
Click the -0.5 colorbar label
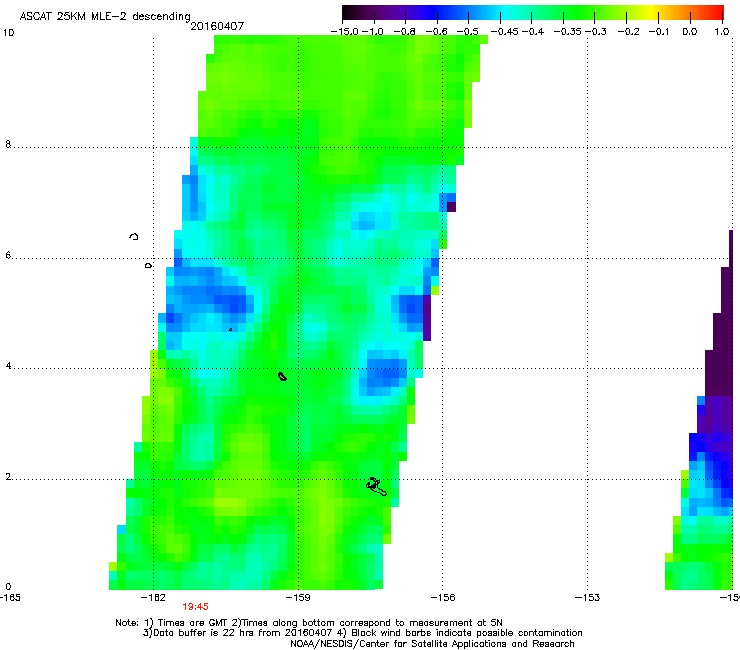click(468, 32)
